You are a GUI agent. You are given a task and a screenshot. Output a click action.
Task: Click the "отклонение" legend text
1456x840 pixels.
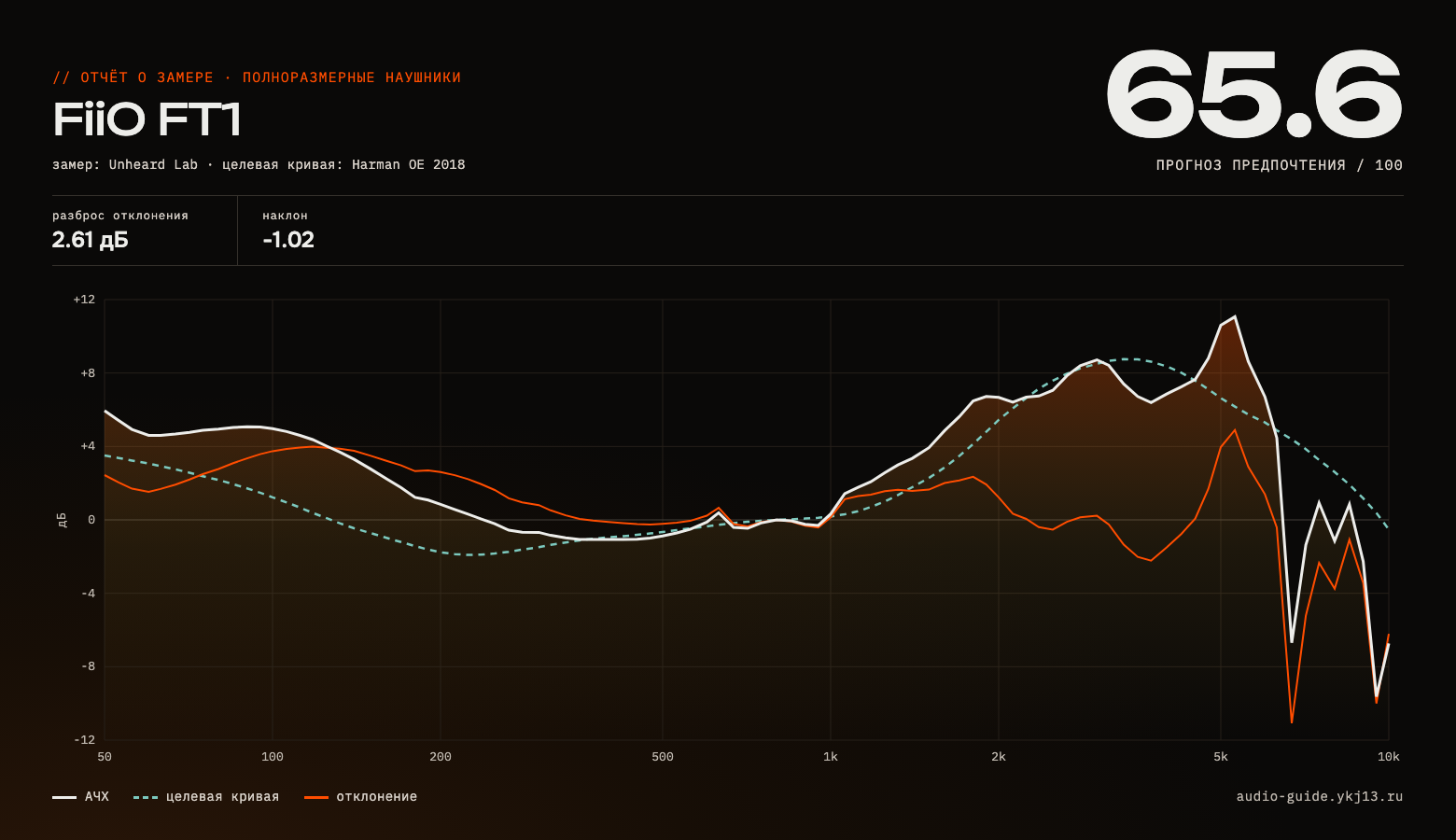(377, 797)
